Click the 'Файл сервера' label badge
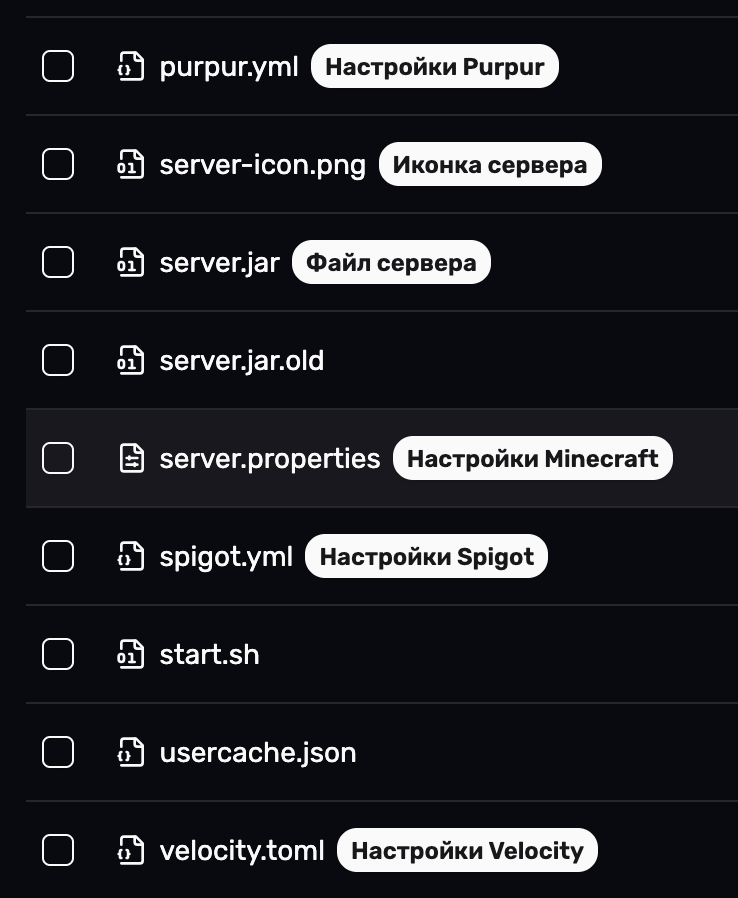 click(391, 263)
